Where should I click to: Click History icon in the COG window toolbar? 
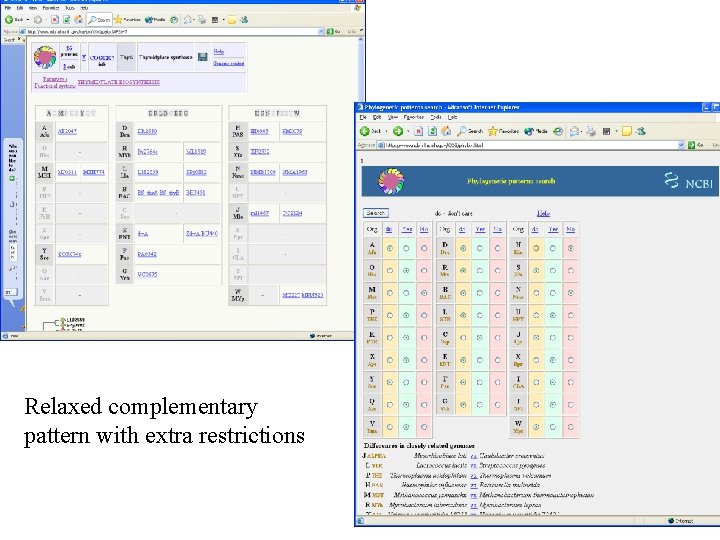[174, 20]
